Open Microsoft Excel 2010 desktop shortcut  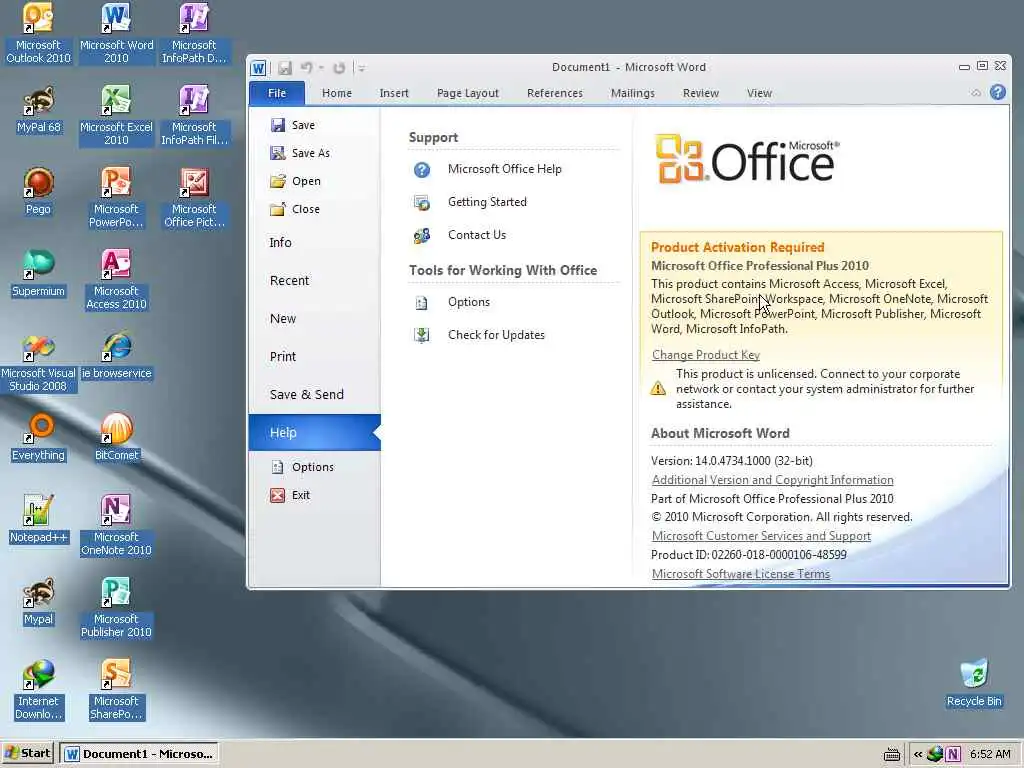point(116,115)
